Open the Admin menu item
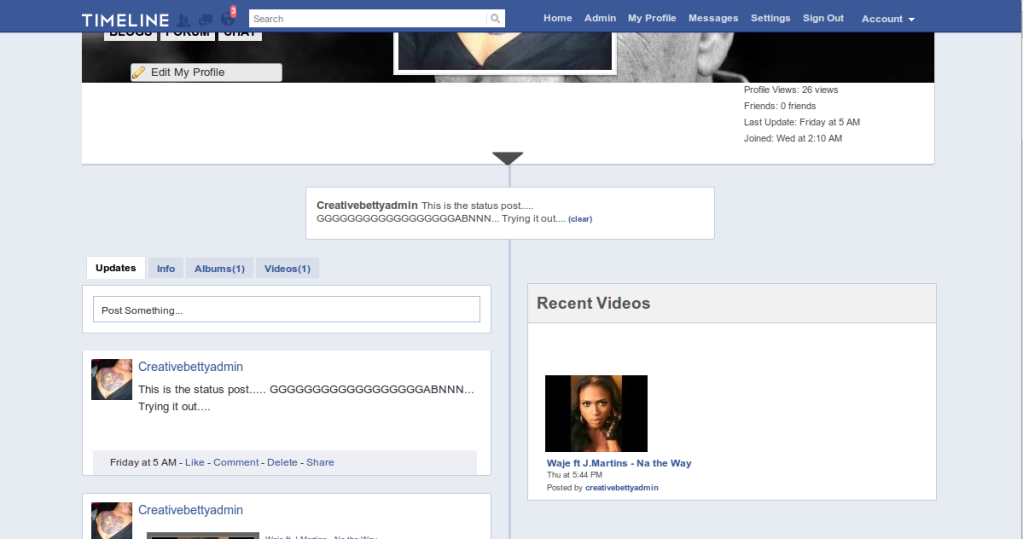The width and height of the screenshot is (1023, 539). click(600, 18)
